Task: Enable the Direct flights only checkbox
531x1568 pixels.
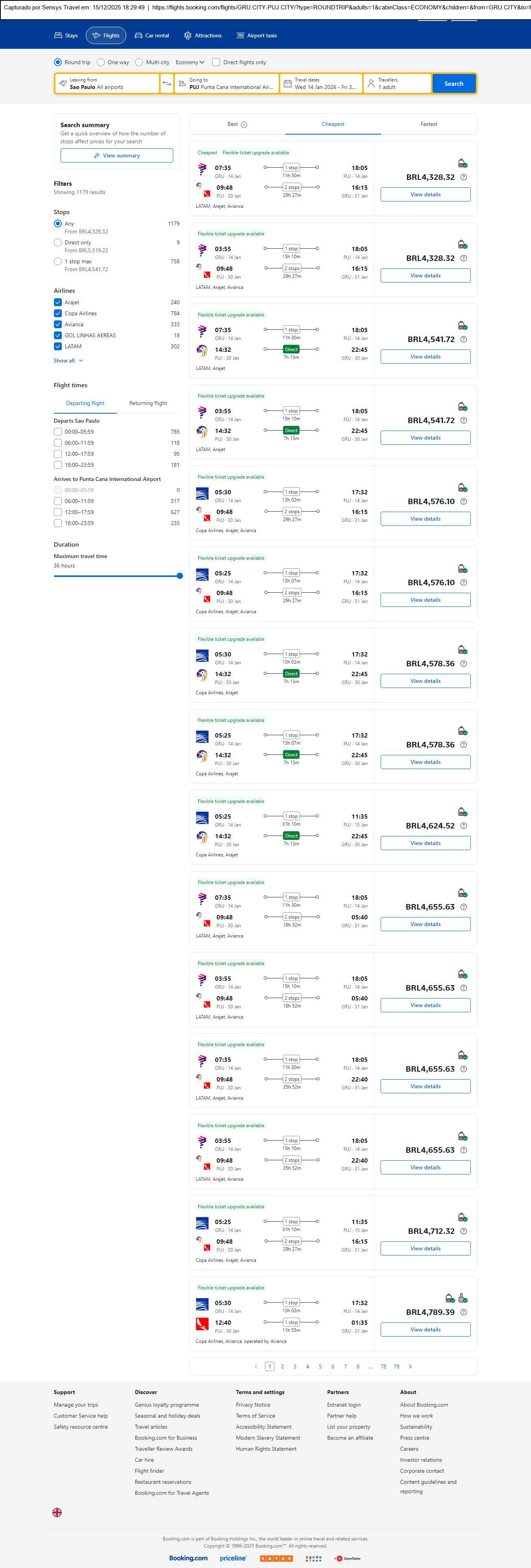Action: coord(216,62)
